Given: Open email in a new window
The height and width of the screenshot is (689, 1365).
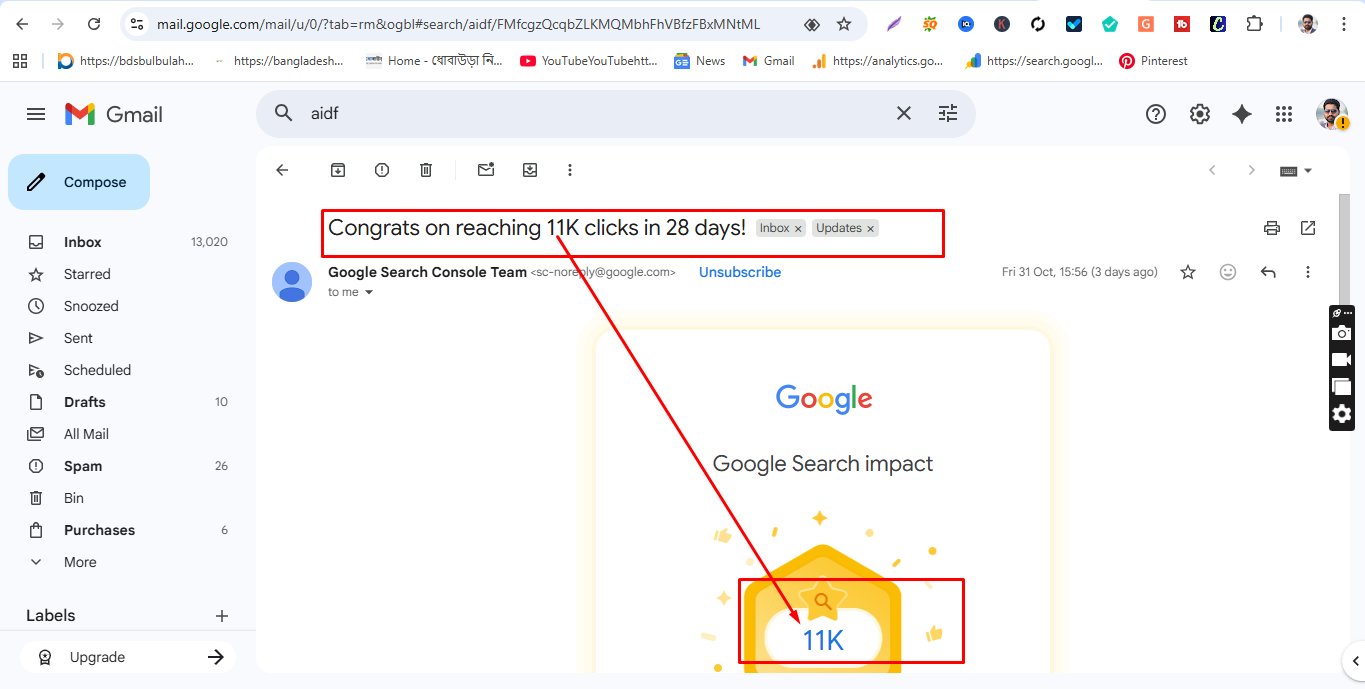Looking at the screenshot, I should (1308, 228).
